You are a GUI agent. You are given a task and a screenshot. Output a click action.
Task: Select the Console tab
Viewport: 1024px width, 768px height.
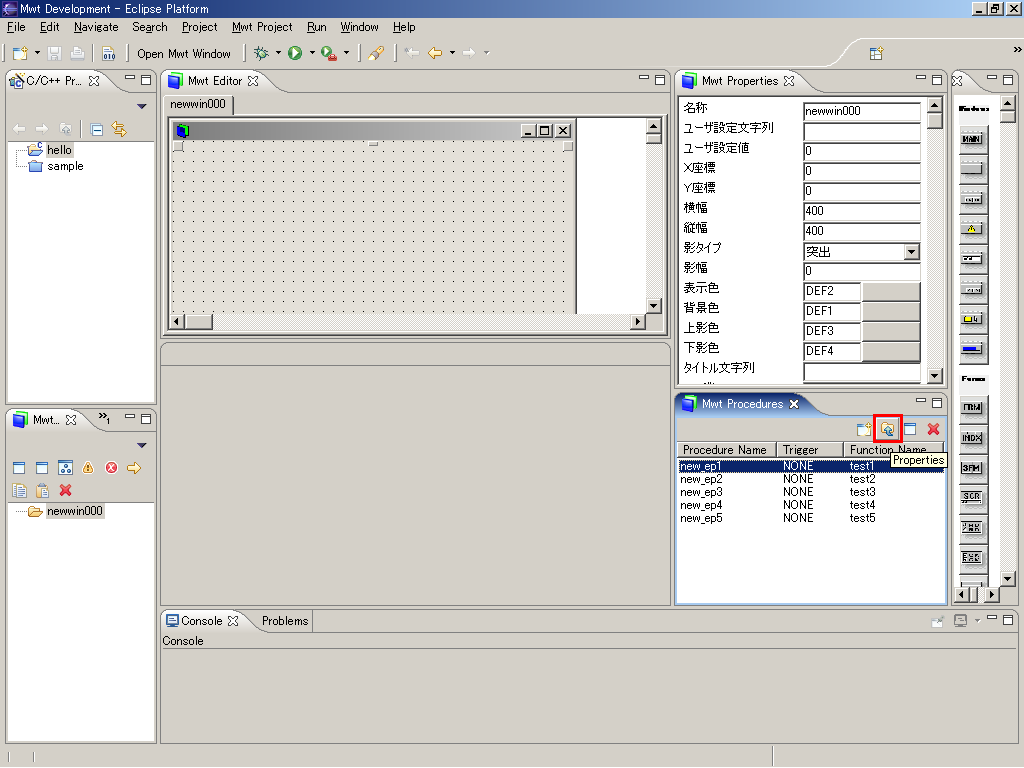click(202, 621)
